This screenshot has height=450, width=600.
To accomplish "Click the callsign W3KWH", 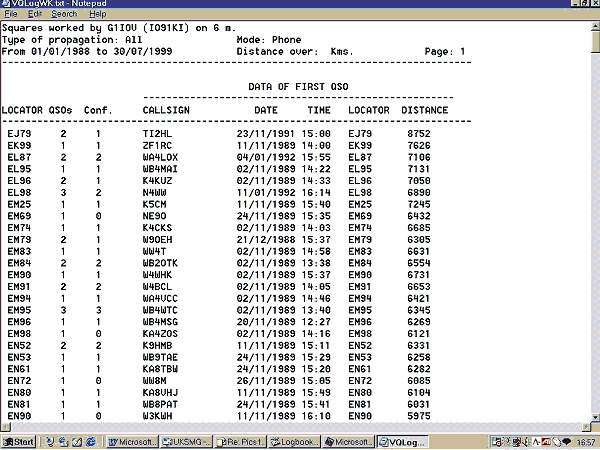I will pos(157,416).
